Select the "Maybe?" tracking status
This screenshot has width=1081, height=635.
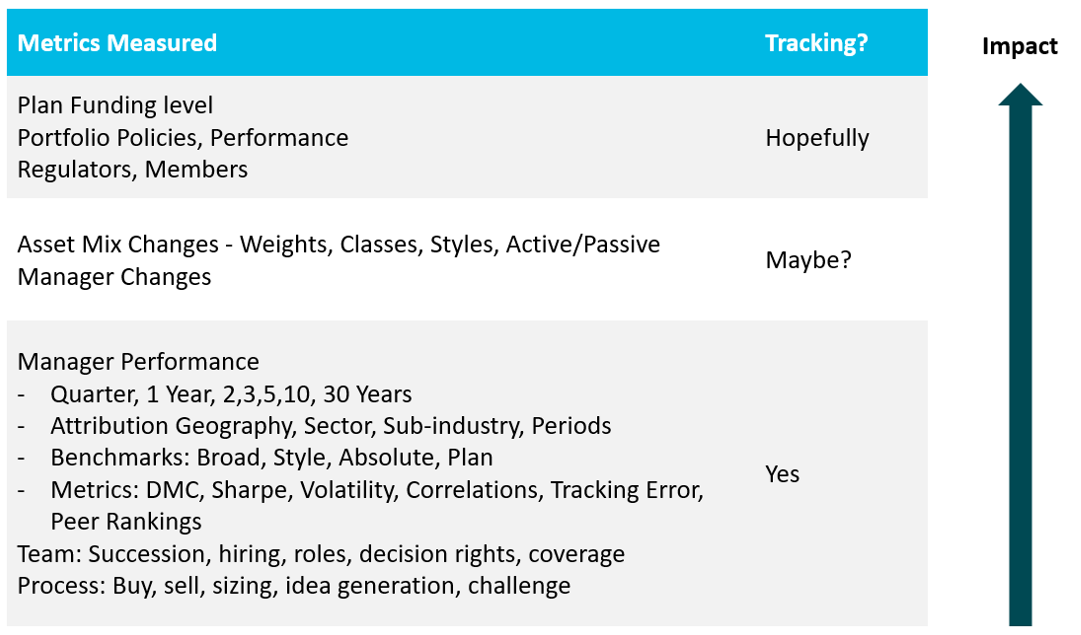[808, 260]
